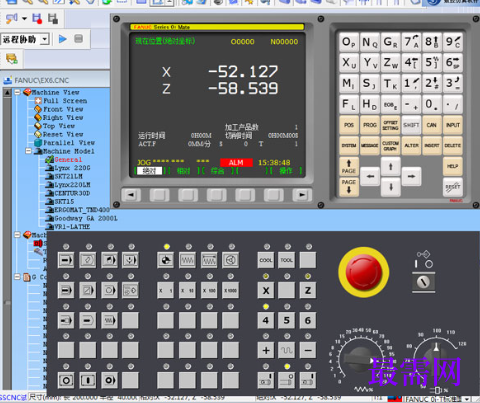Click the EOB key on keypad
The width and height of the screenshot is (480, 403).
(390, 104)
